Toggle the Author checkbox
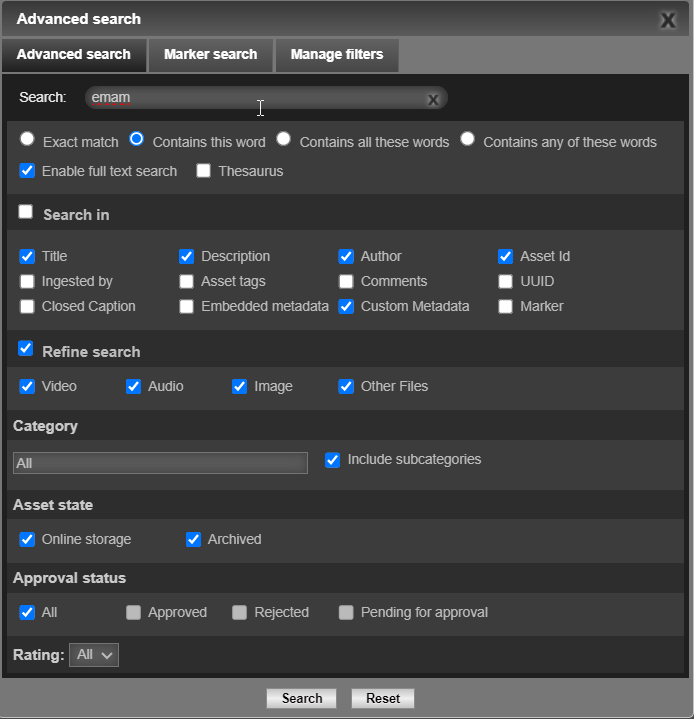 tap(346, 256)
